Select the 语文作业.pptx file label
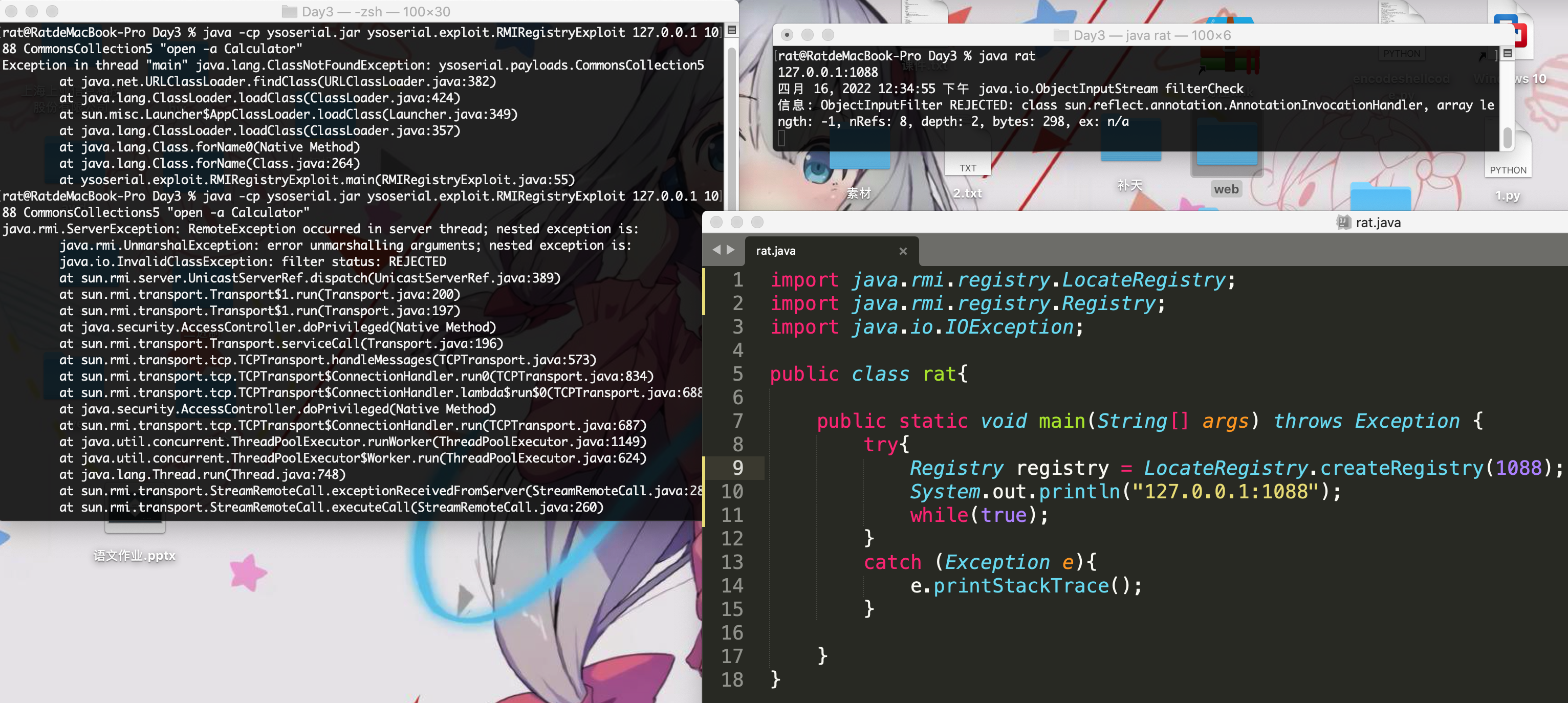The height and width of the screenshot is (703, 1568). point(135,555)
